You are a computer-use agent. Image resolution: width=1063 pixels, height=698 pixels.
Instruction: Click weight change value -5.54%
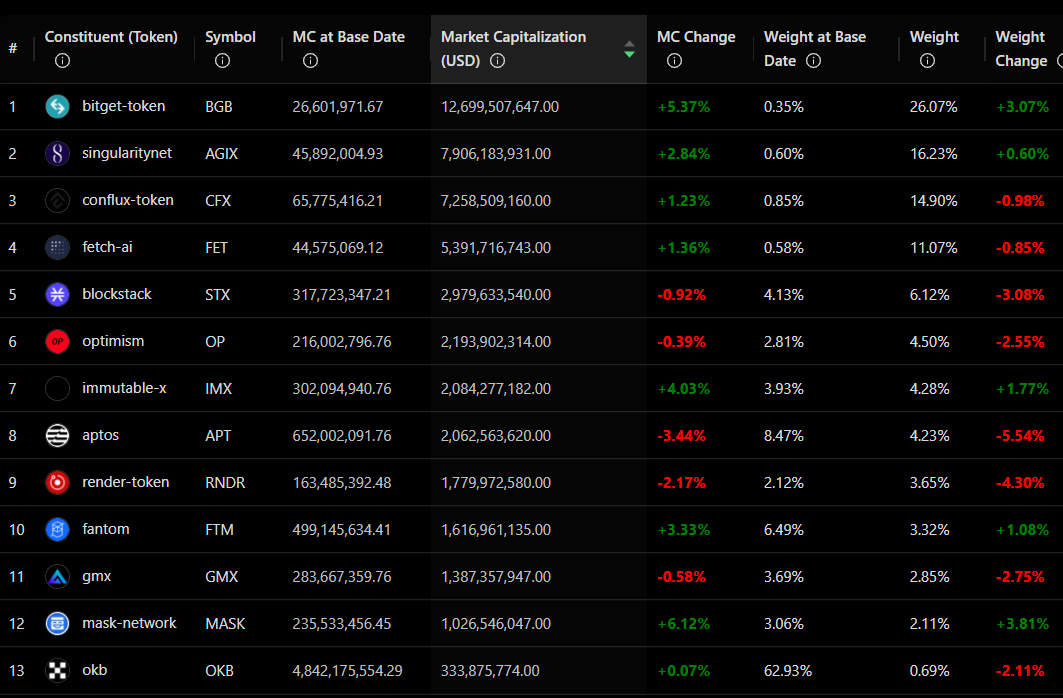point(1020,436)
